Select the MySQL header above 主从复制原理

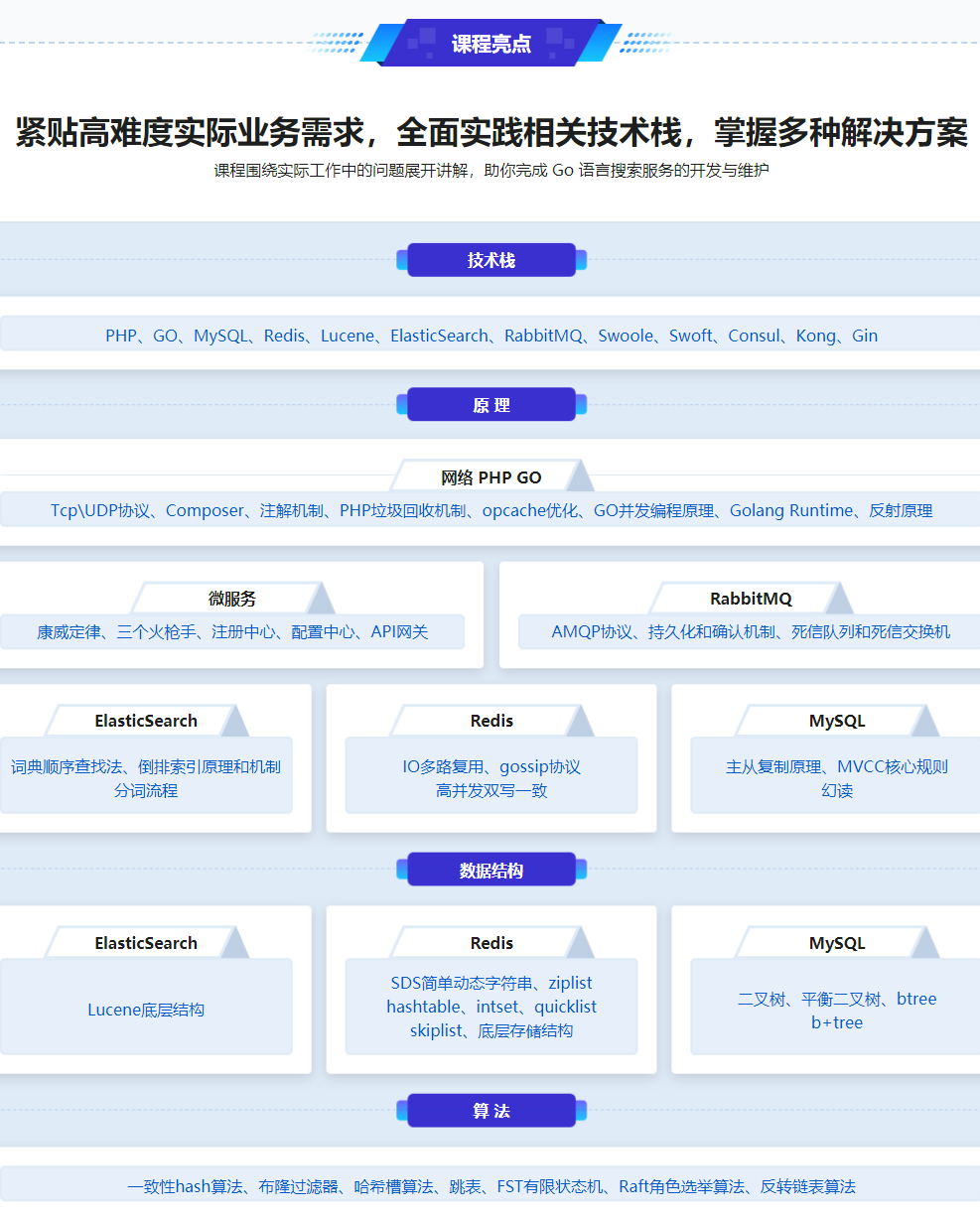coord(837,721)
